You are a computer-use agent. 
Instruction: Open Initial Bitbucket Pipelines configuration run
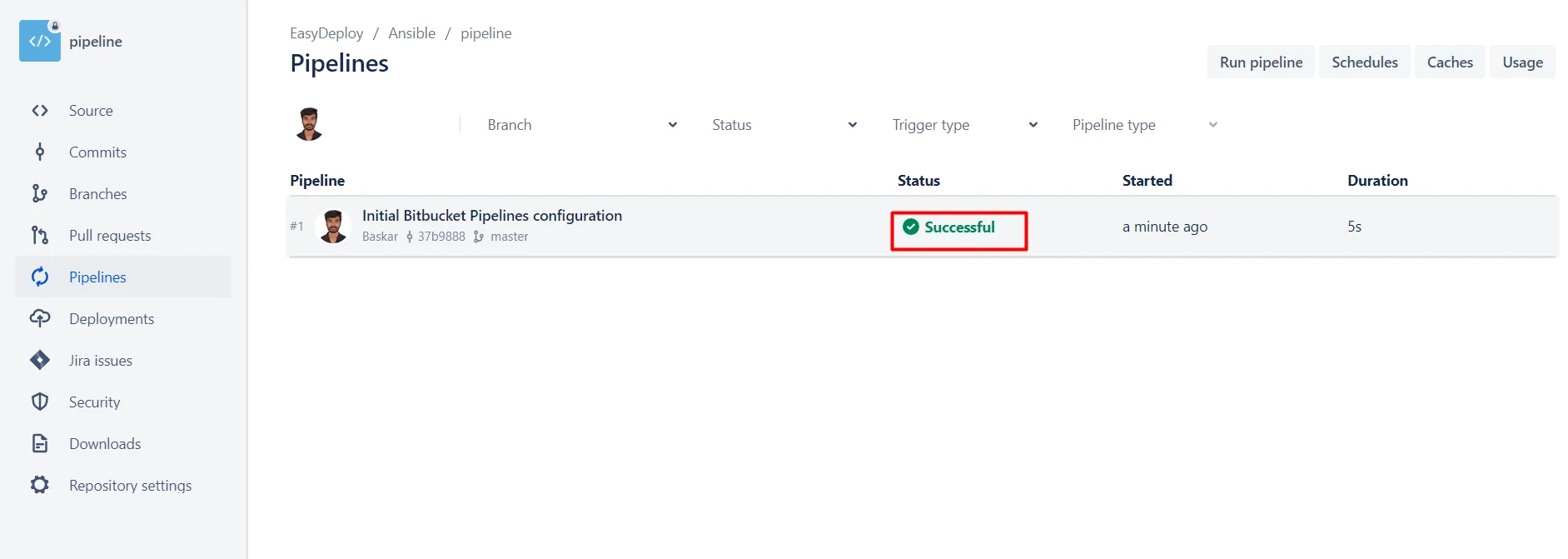(x=491, y=216)
